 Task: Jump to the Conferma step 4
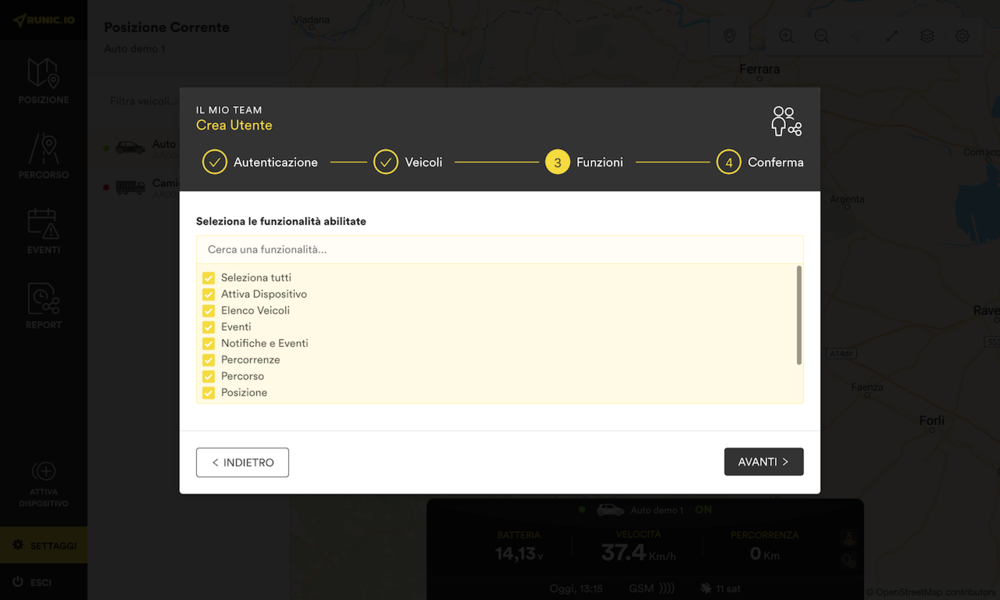point(729,162)
